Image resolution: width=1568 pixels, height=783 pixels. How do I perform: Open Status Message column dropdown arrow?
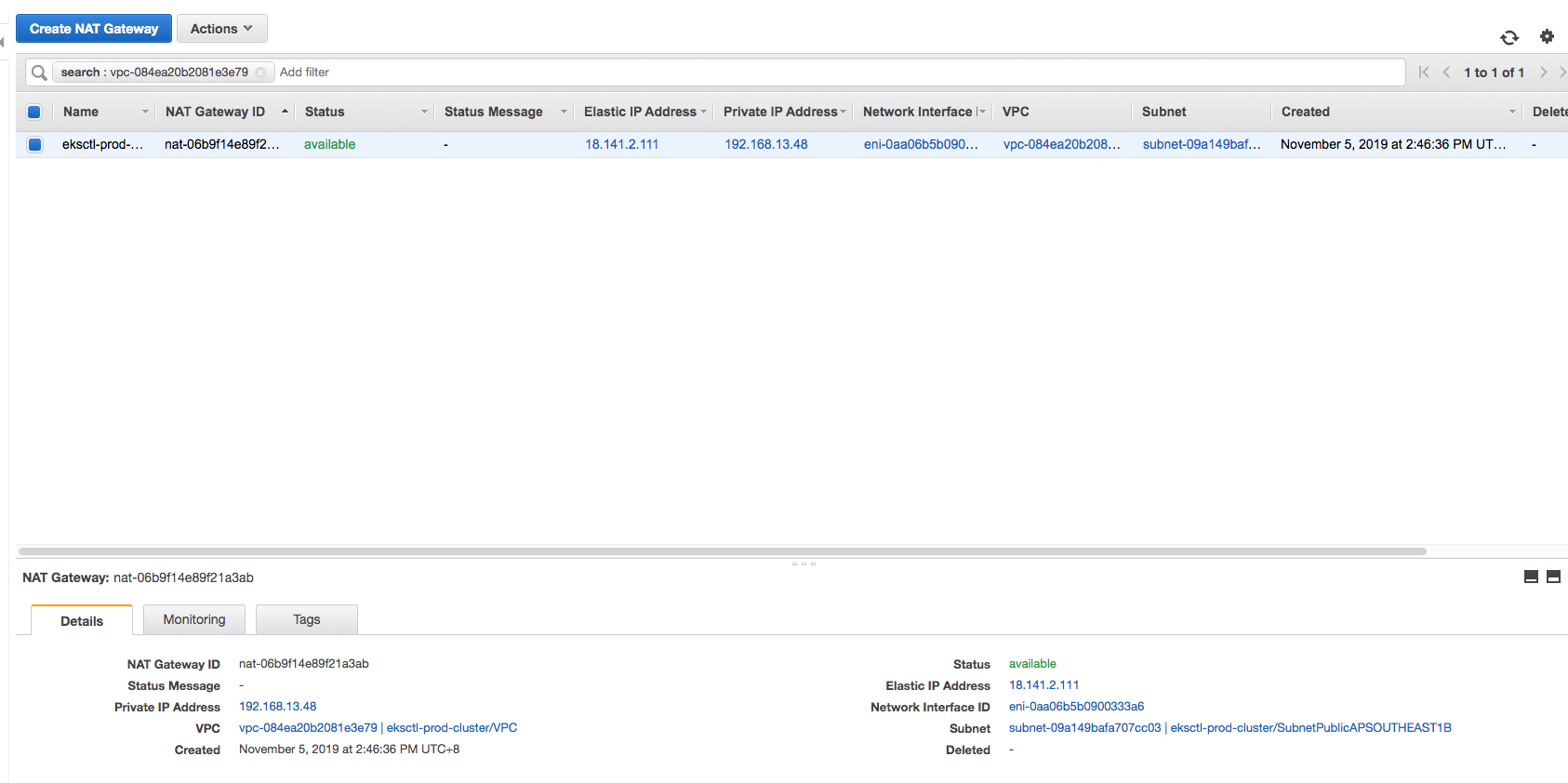tap(564, 112)
